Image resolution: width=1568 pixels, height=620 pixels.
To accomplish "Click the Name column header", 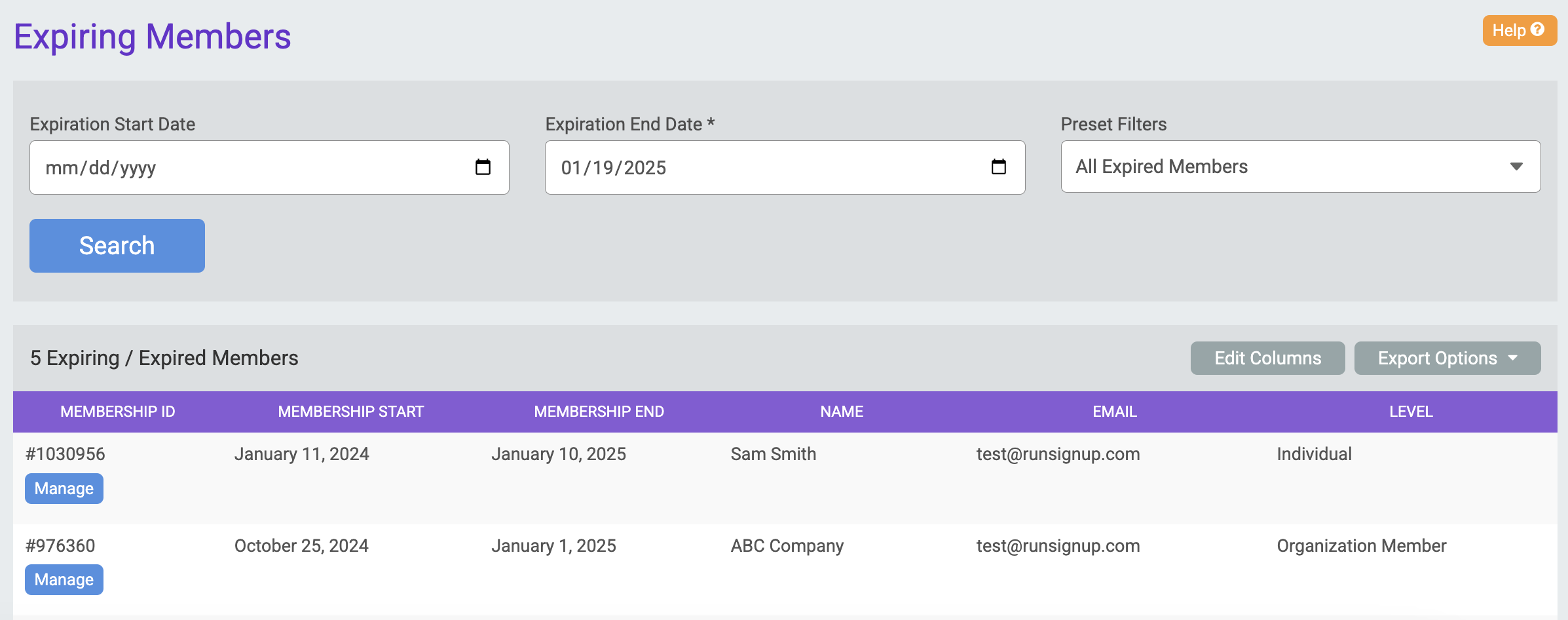I will click(x=842, y=412).
